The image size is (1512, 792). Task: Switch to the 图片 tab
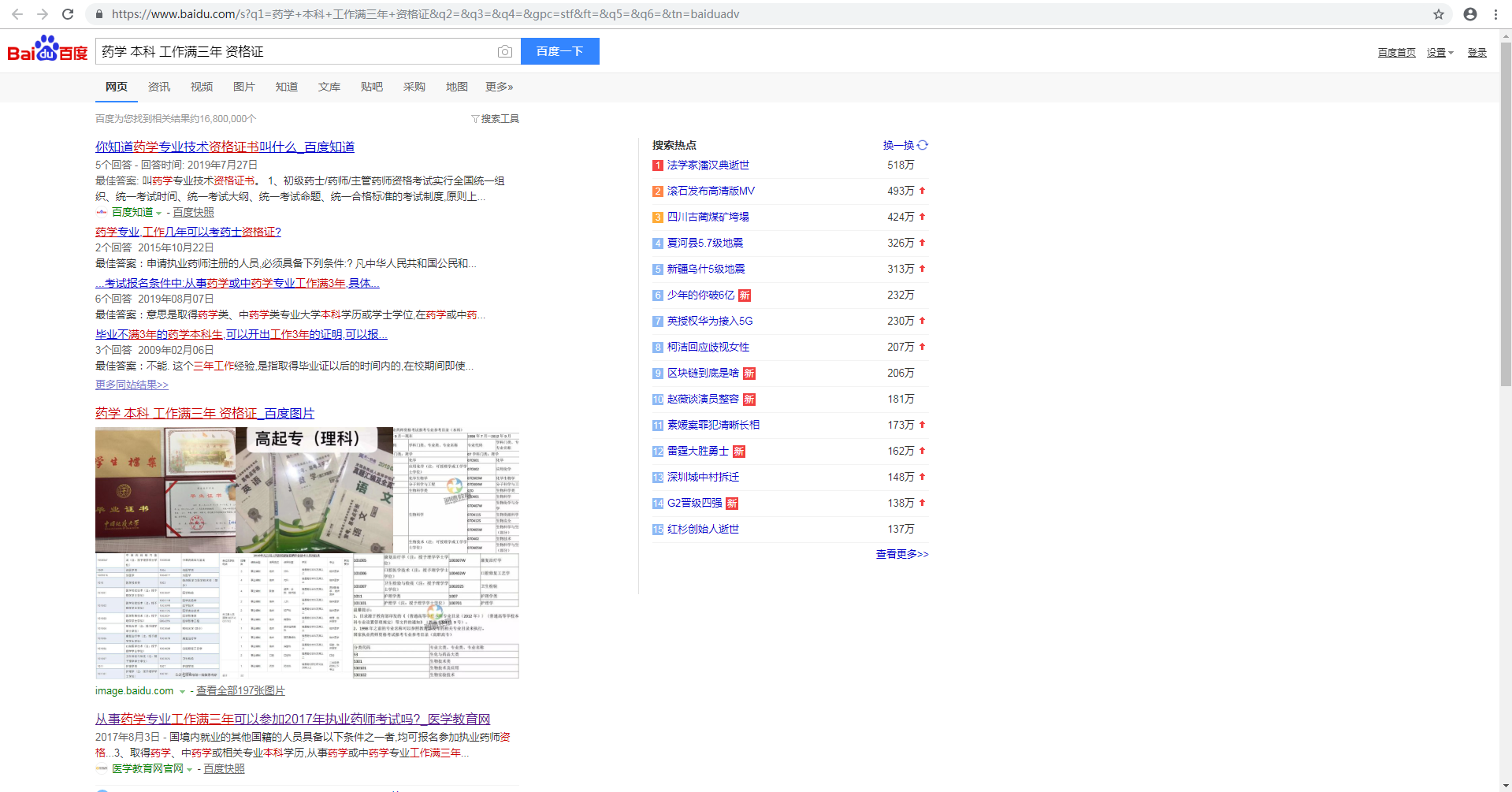(244, 87)
